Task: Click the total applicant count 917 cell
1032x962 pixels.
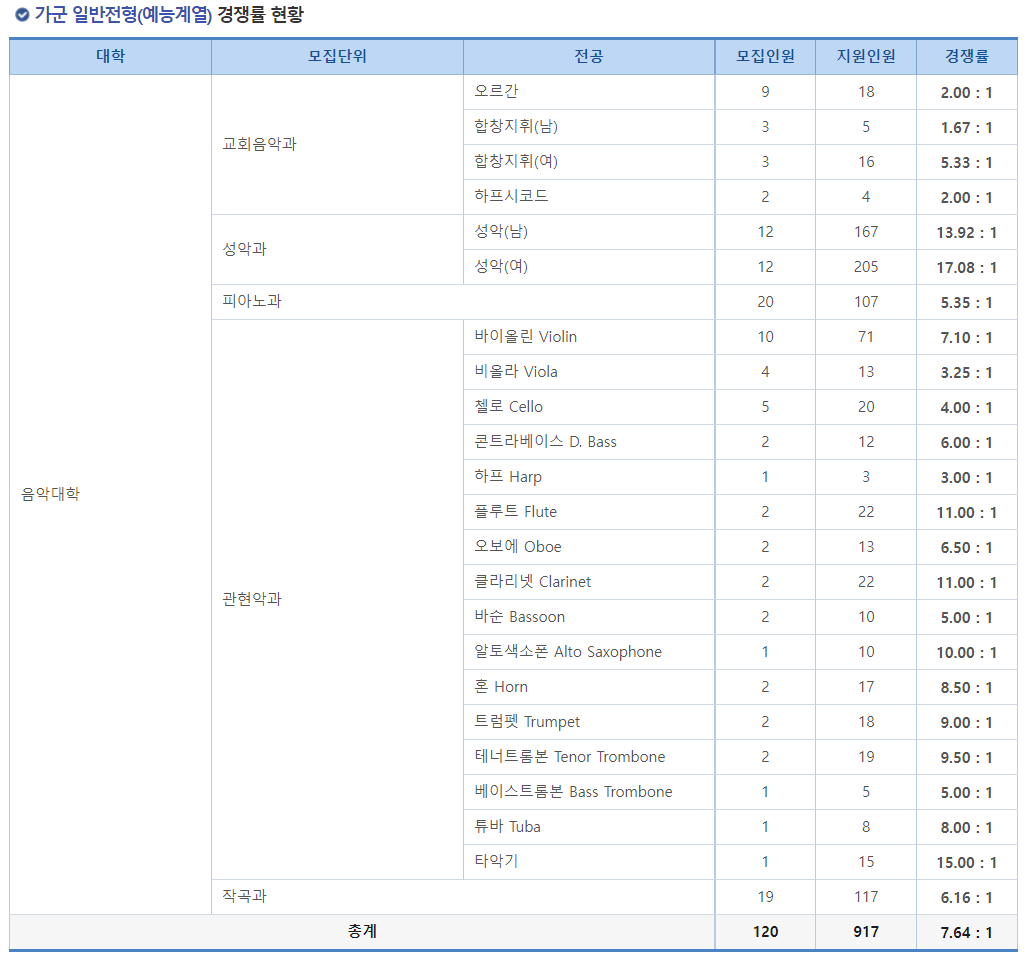Action: coord(866,931)
